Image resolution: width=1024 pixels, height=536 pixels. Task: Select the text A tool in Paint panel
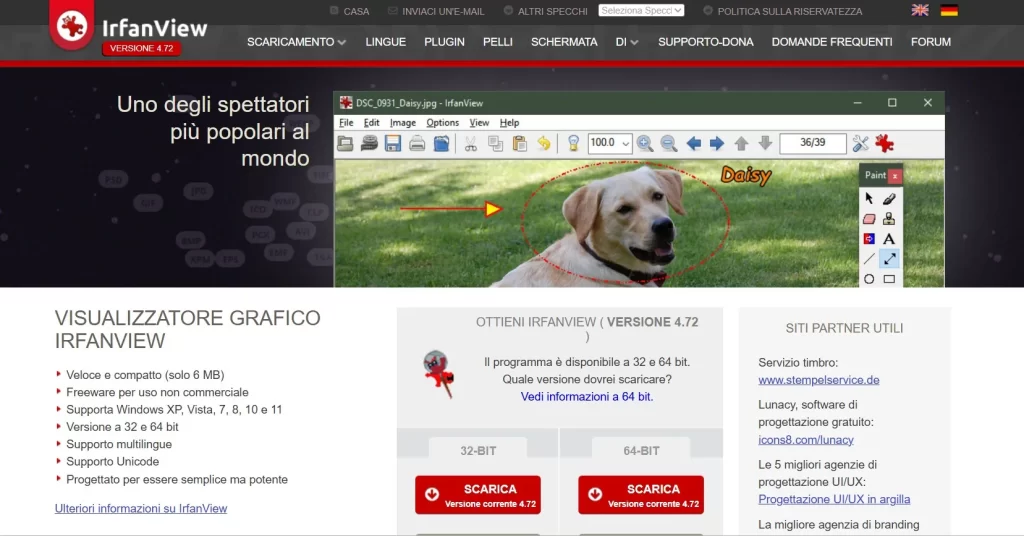(x=889, y=239)
